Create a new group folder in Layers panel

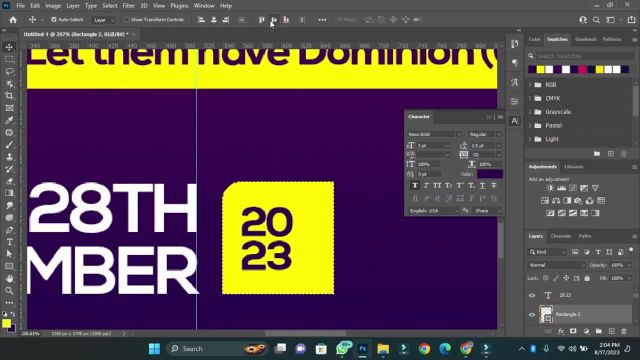[598, 331]
